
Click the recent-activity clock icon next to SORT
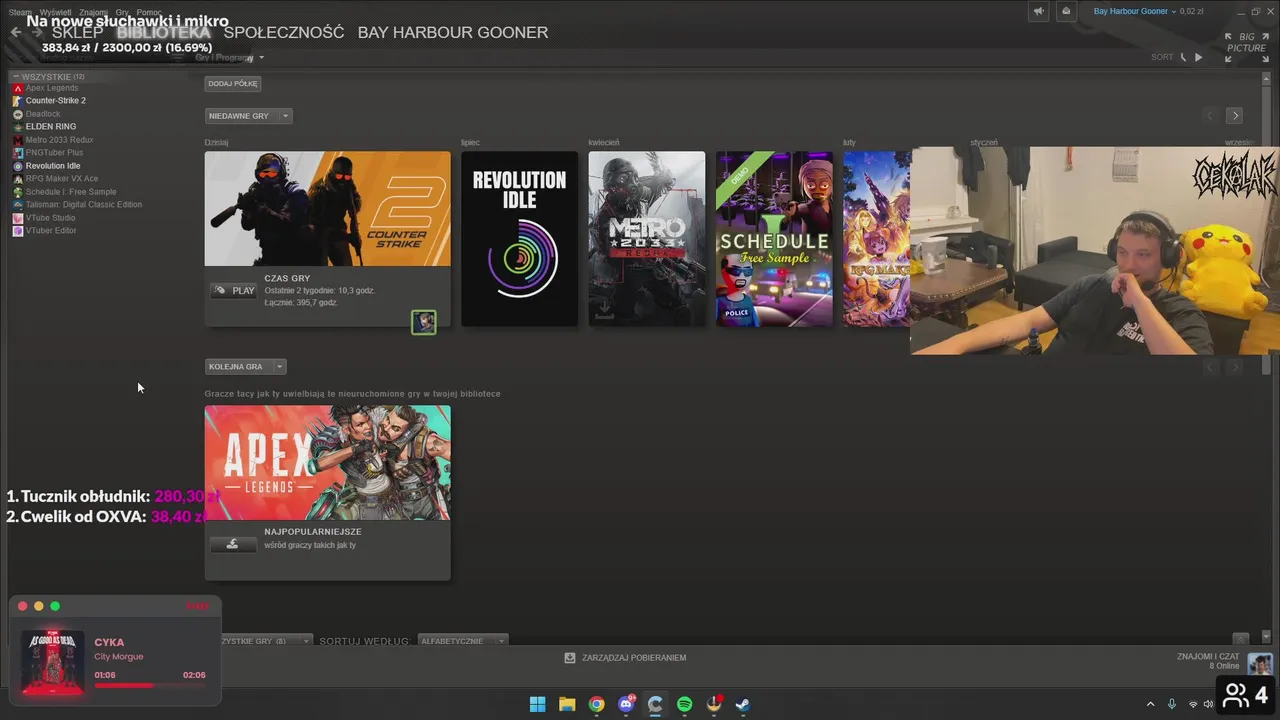[1183, 58]
